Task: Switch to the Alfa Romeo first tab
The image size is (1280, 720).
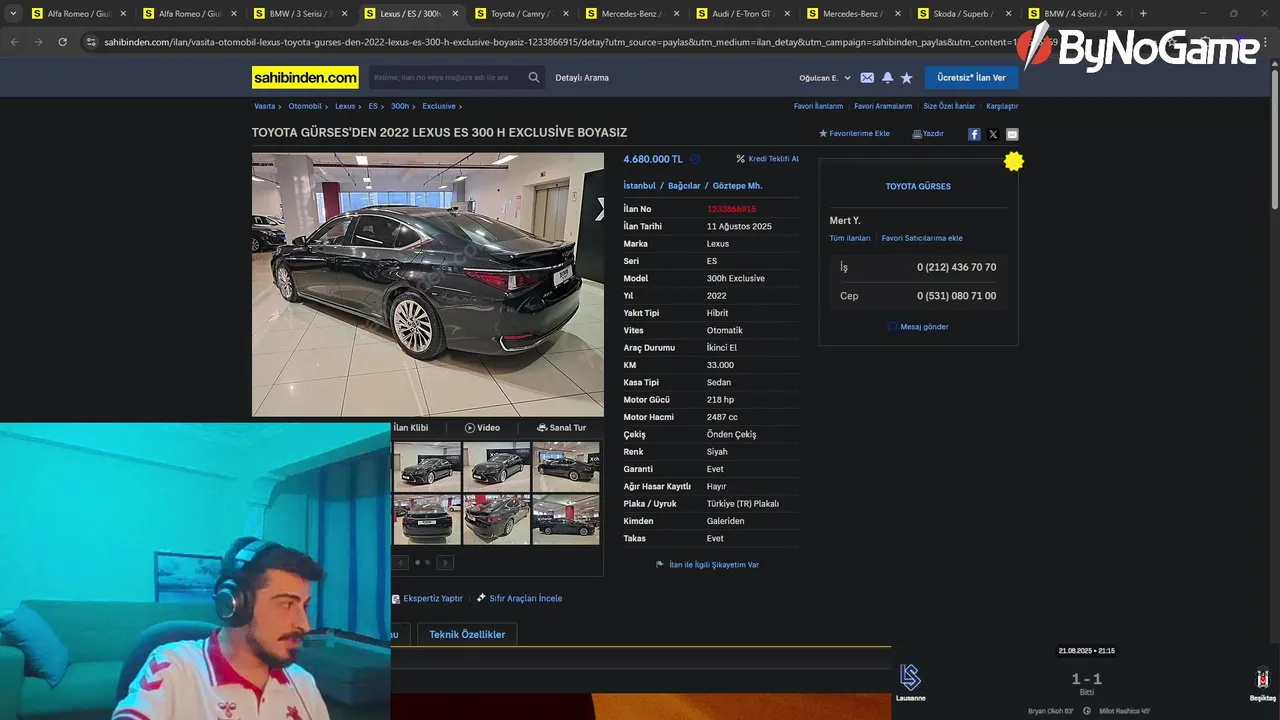Action: 78,14
